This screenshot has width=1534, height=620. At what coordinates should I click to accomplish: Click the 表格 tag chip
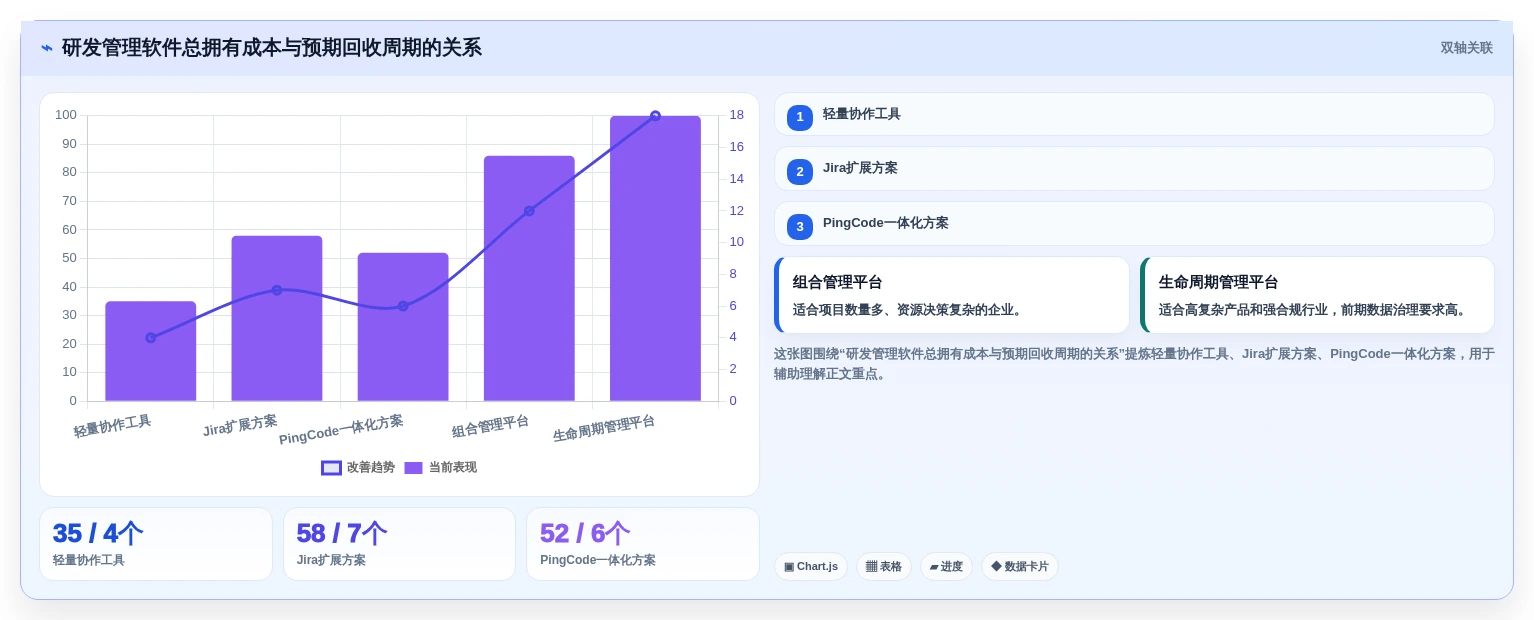884,567
